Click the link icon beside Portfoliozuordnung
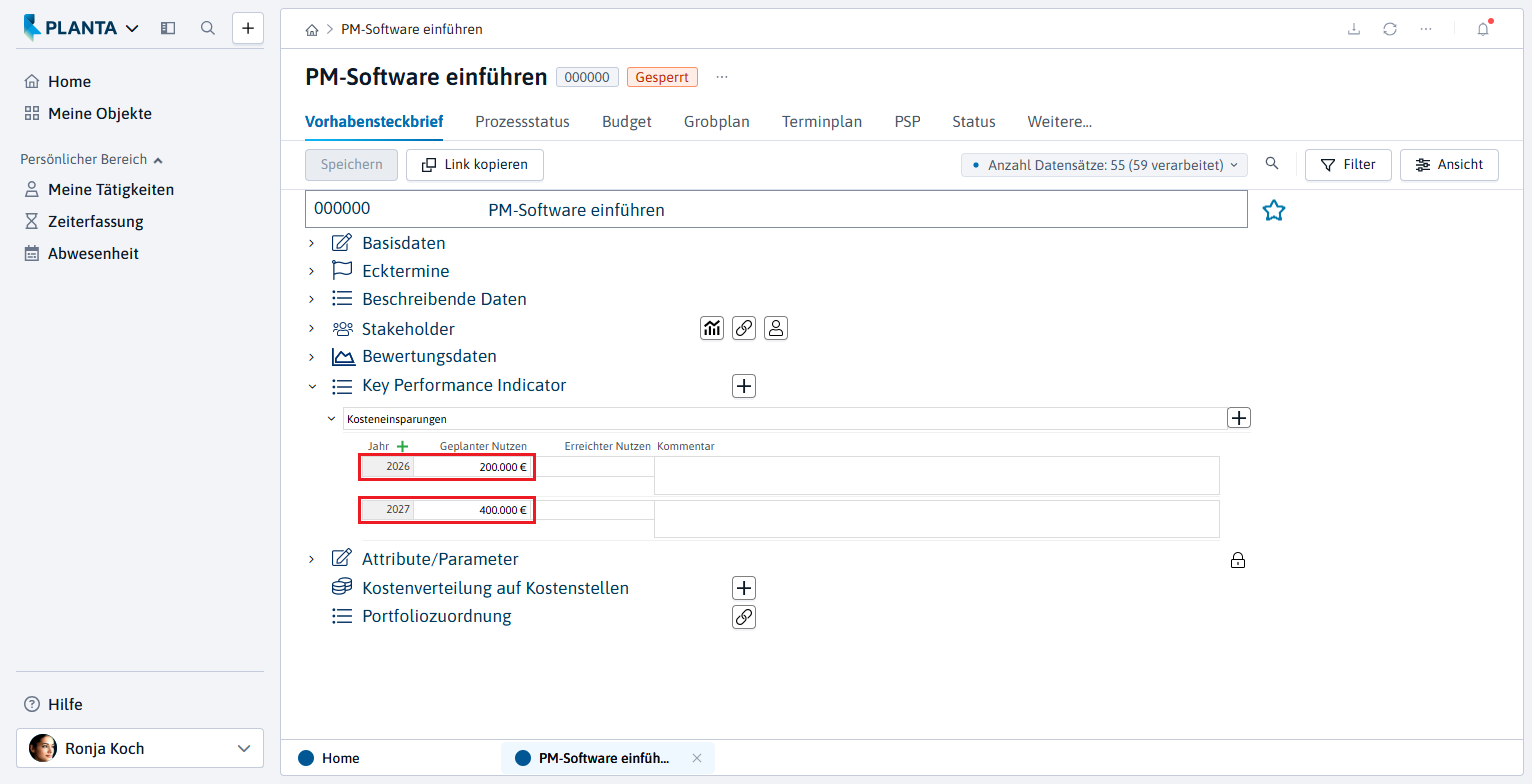 pyautogui.click(x=744, y=617)
